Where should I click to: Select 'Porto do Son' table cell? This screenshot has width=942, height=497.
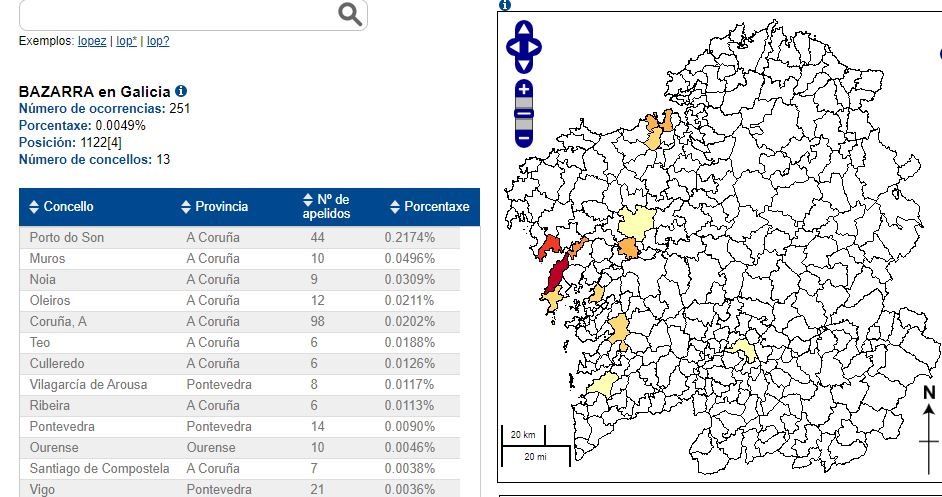[x=67, y=237]
